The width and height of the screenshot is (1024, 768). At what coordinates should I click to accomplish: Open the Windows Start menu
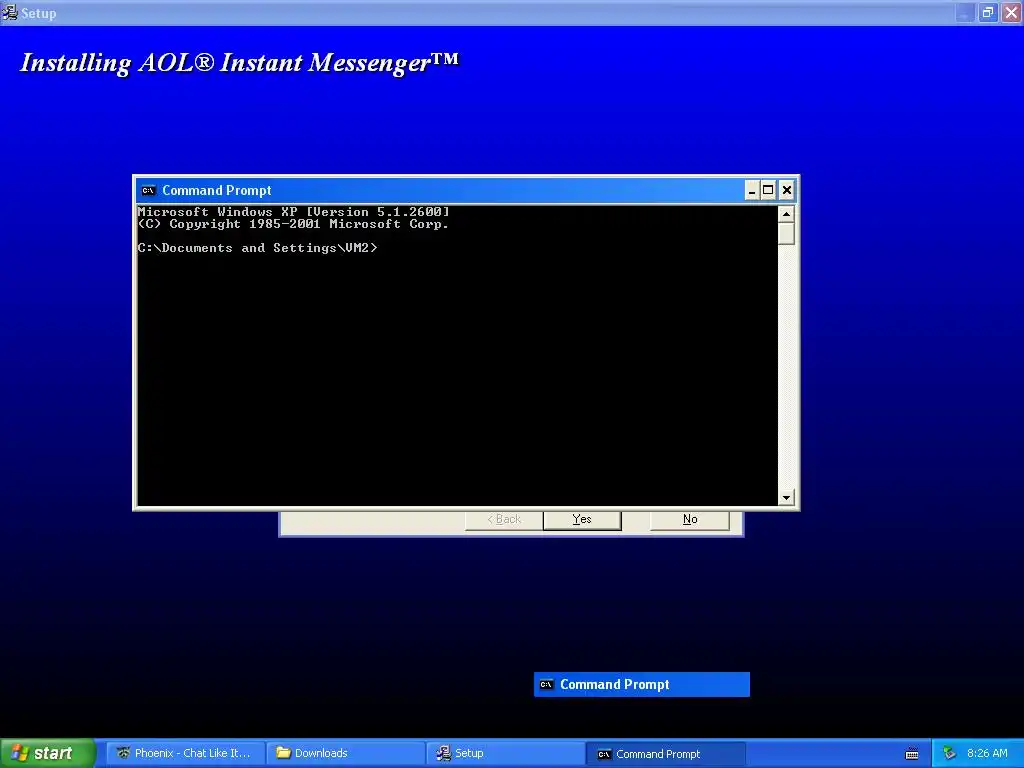(x=47, y=753)
